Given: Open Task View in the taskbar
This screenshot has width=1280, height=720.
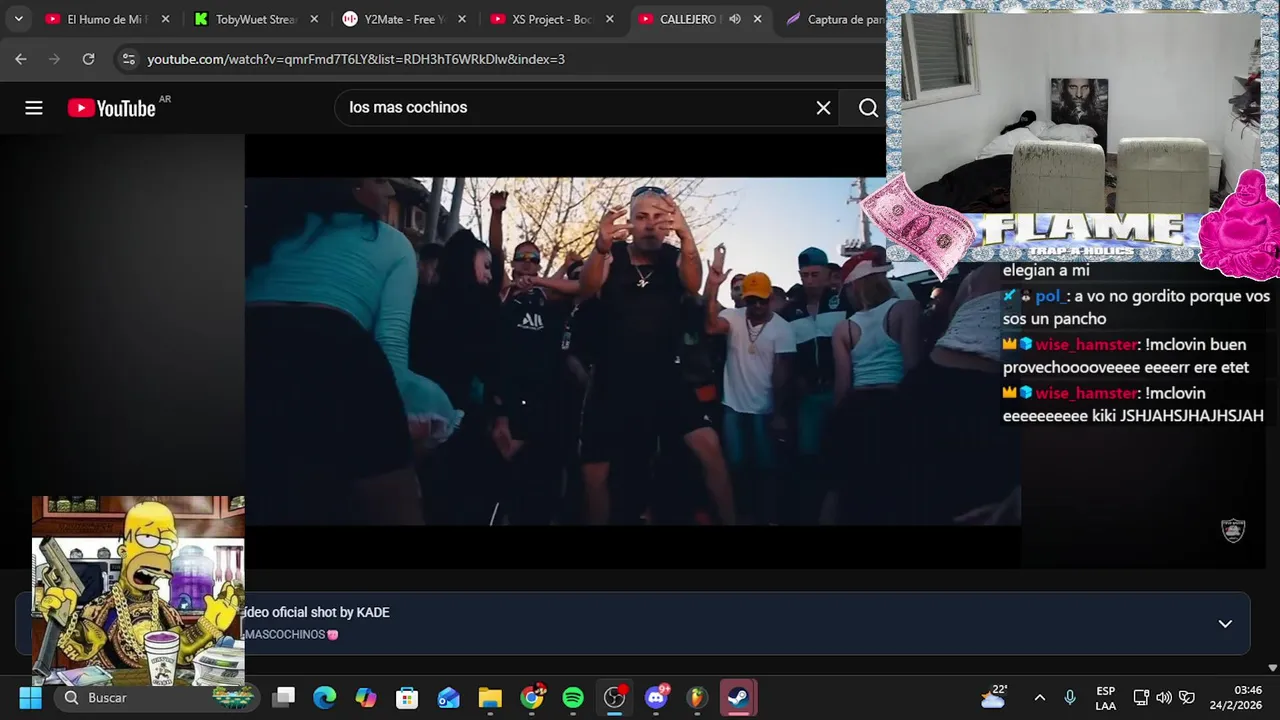Looking at the screenshot, I should click(285, 697).
